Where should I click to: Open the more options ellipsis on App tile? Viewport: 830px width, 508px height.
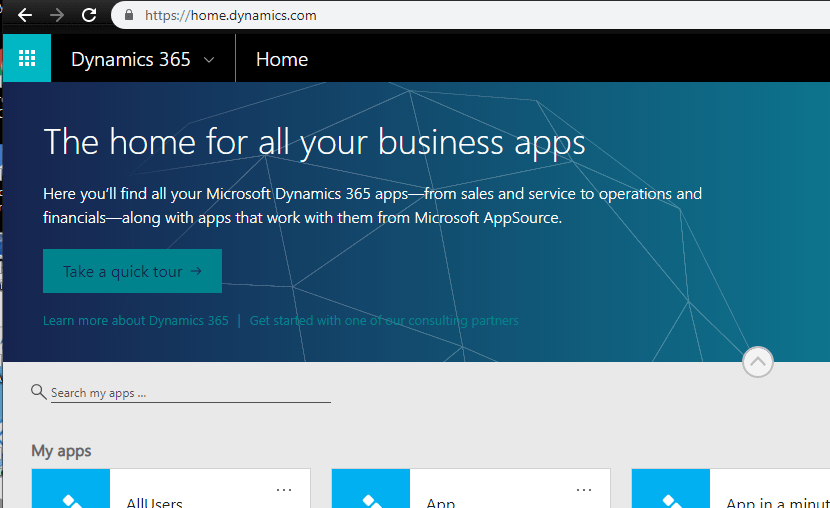[584, 490]
